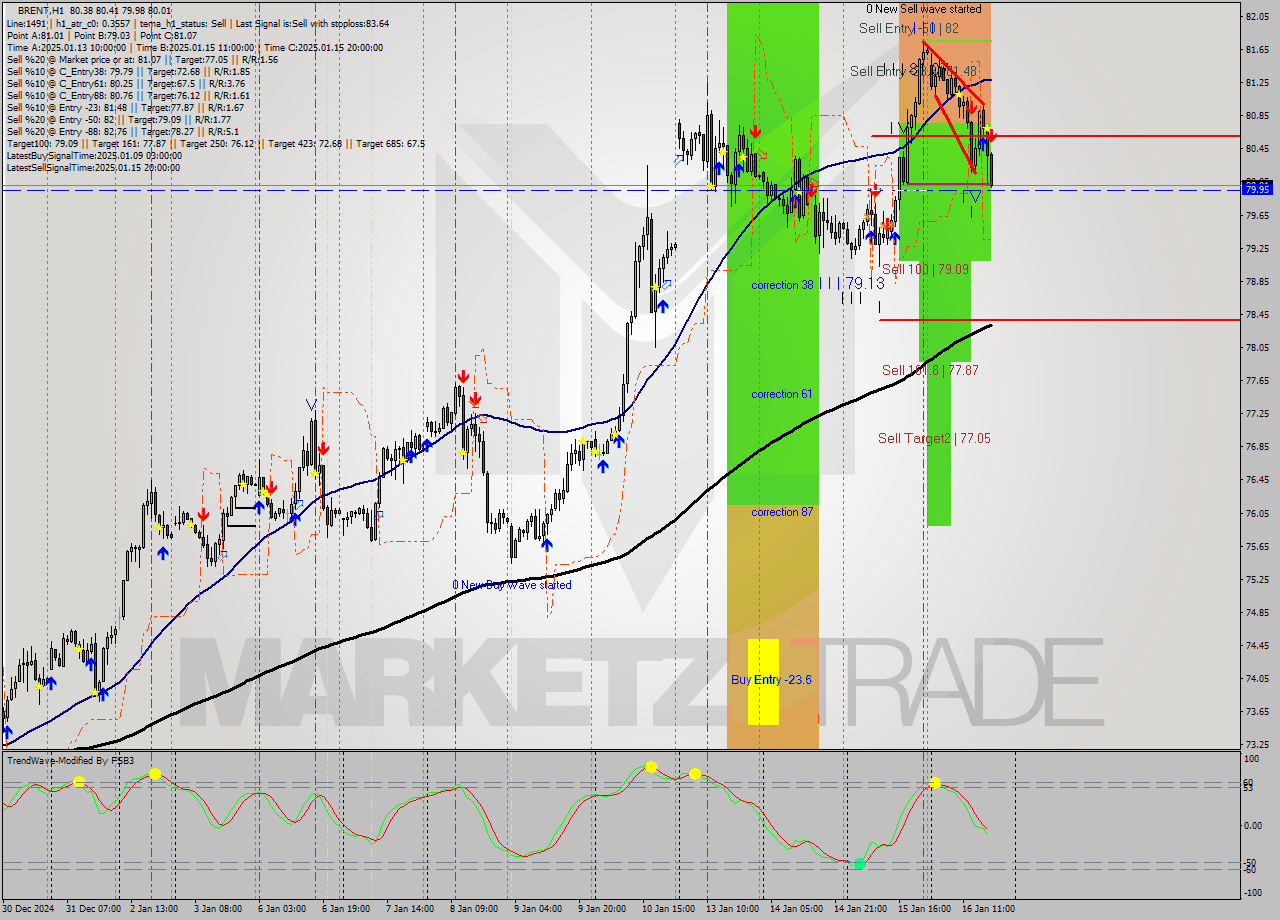Click the 78.45 price axis label
Viewport: 1280px width, 920px height.
tap(1258, 315)
